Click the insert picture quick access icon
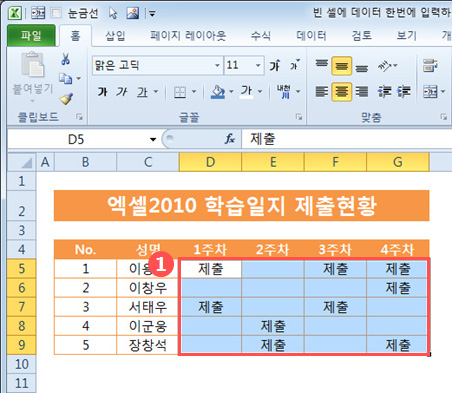Screen dimensions: 452x393 pos(133,13)
